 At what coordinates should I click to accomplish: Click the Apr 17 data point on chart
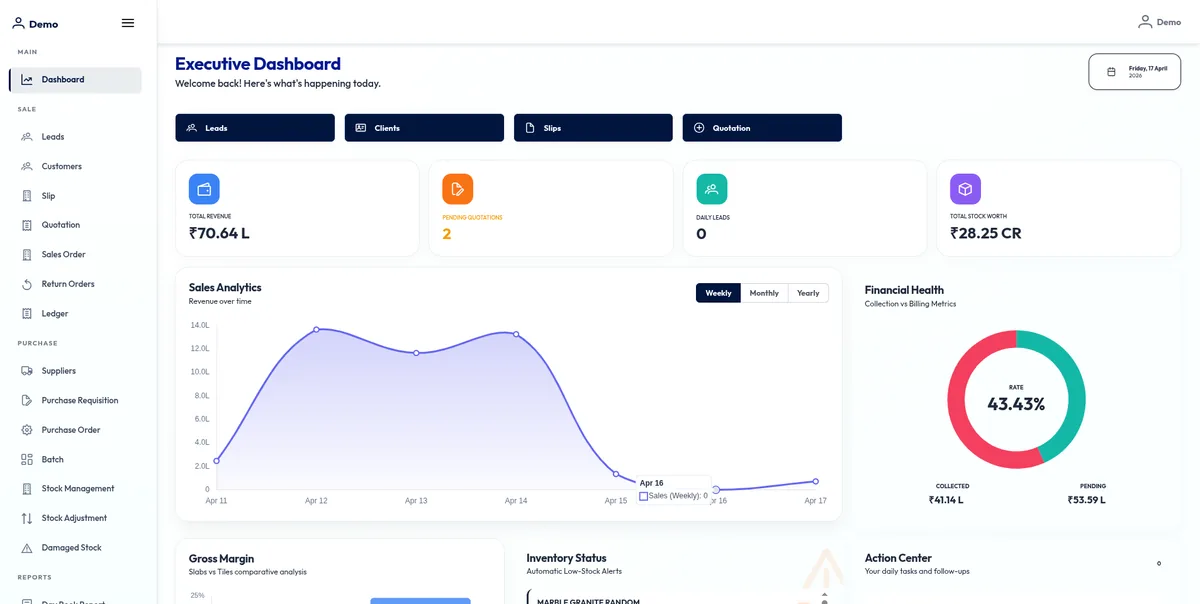(x=816, y=481)
